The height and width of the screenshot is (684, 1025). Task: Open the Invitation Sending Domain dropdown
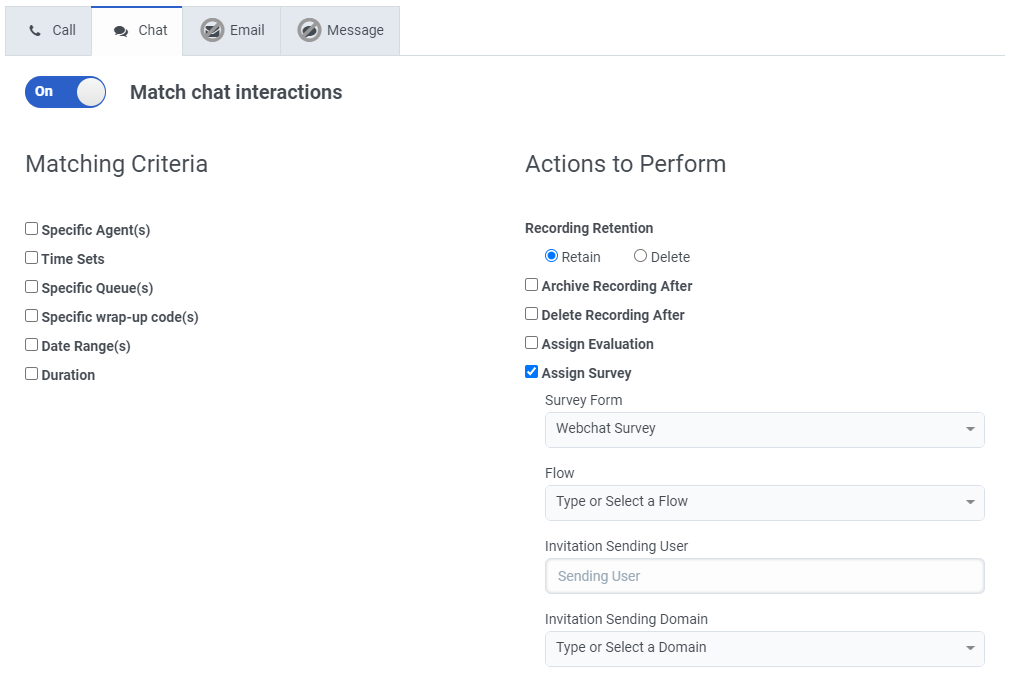tap(764, 648)
